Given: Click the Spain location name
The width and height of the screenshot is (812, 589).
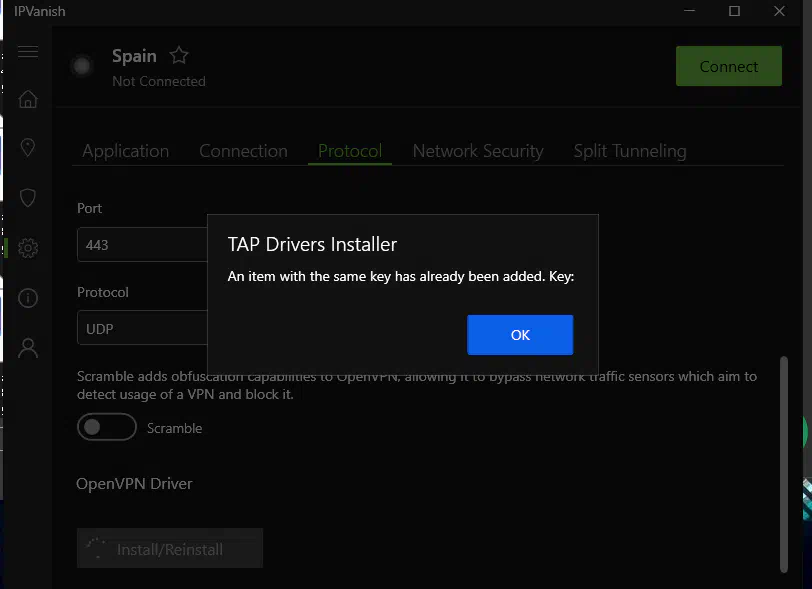Looking at the screenshot, I should click(x=134, y=55).
